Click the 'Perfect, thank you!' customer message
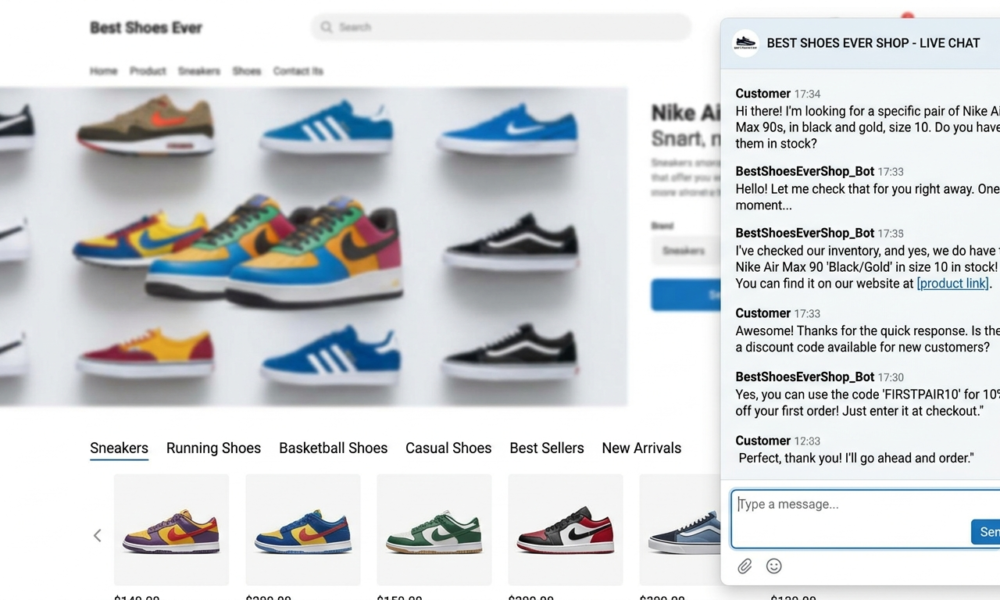The image size is (1000, 600). click(x=856, y=458)
